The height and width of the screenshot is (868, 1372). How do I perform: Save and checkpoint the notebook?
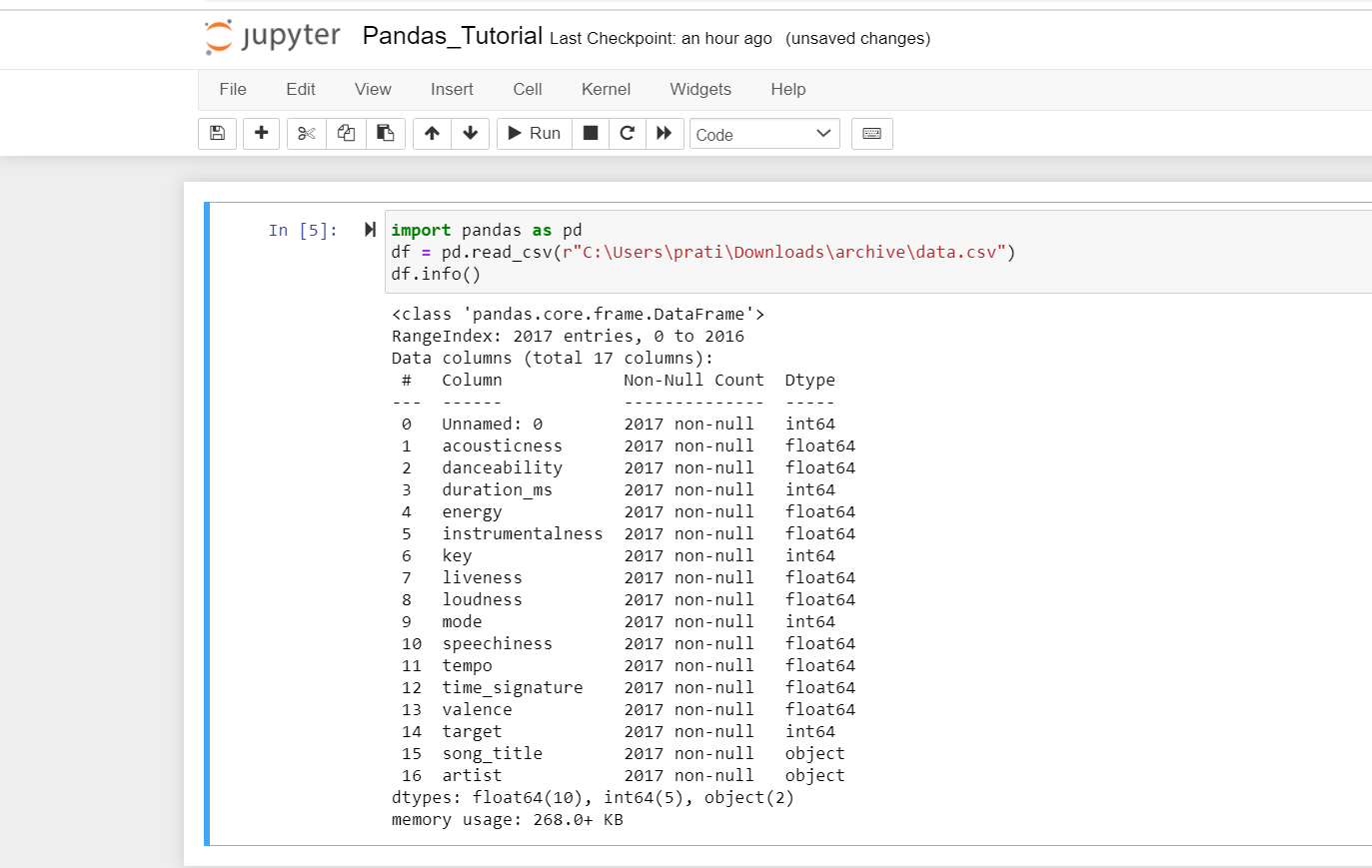coord(218,133)
